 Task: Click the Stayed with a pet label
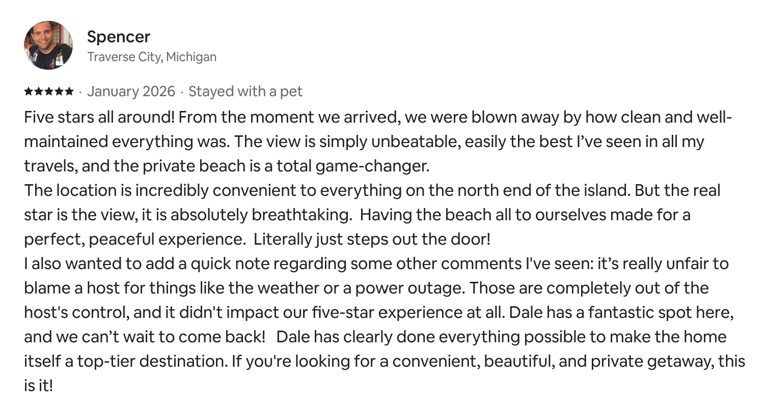pyautogui.click(x=245, y=92)
